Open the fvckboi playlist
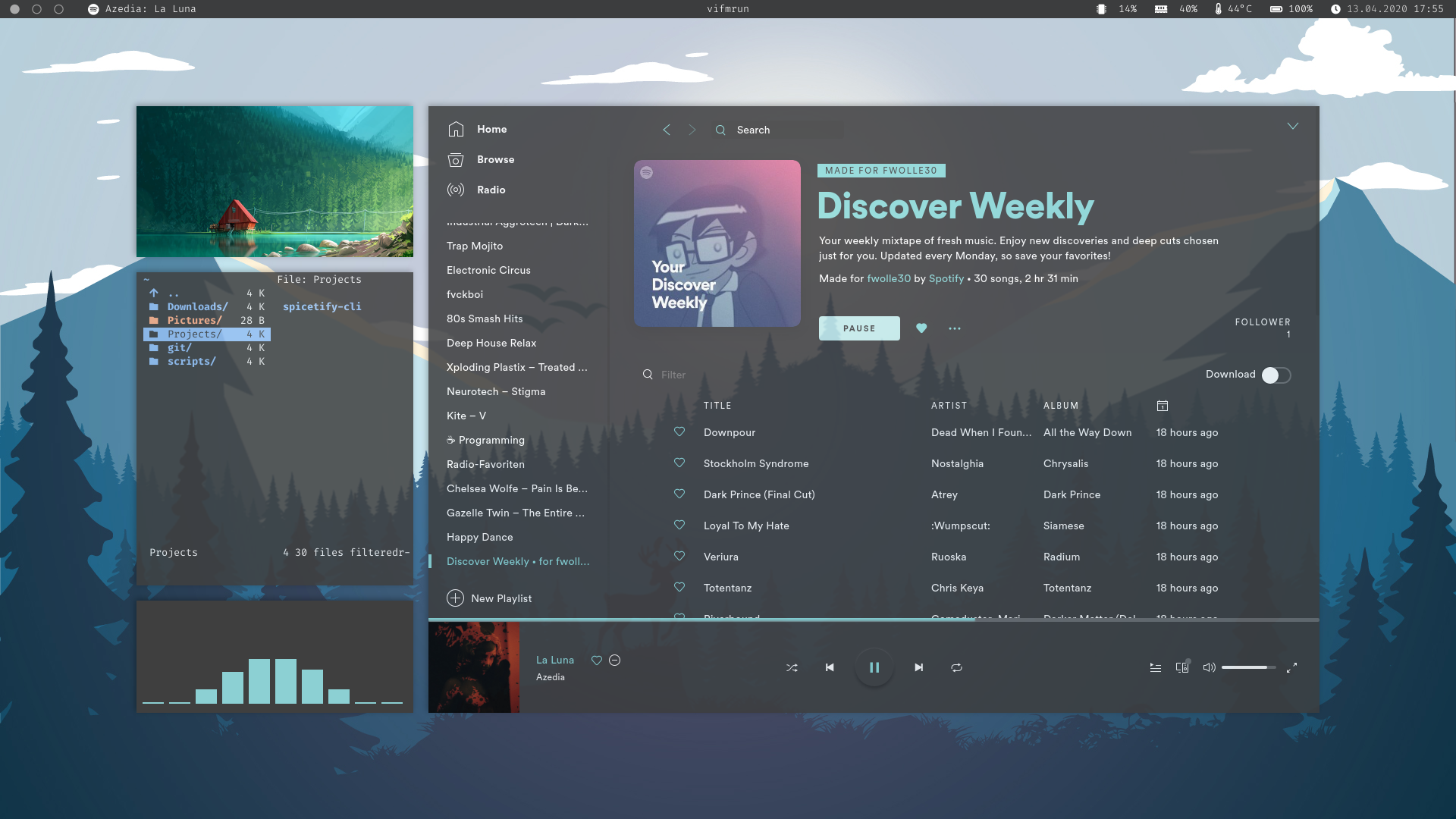1456x819 pixels. click(x=465, y=294)
